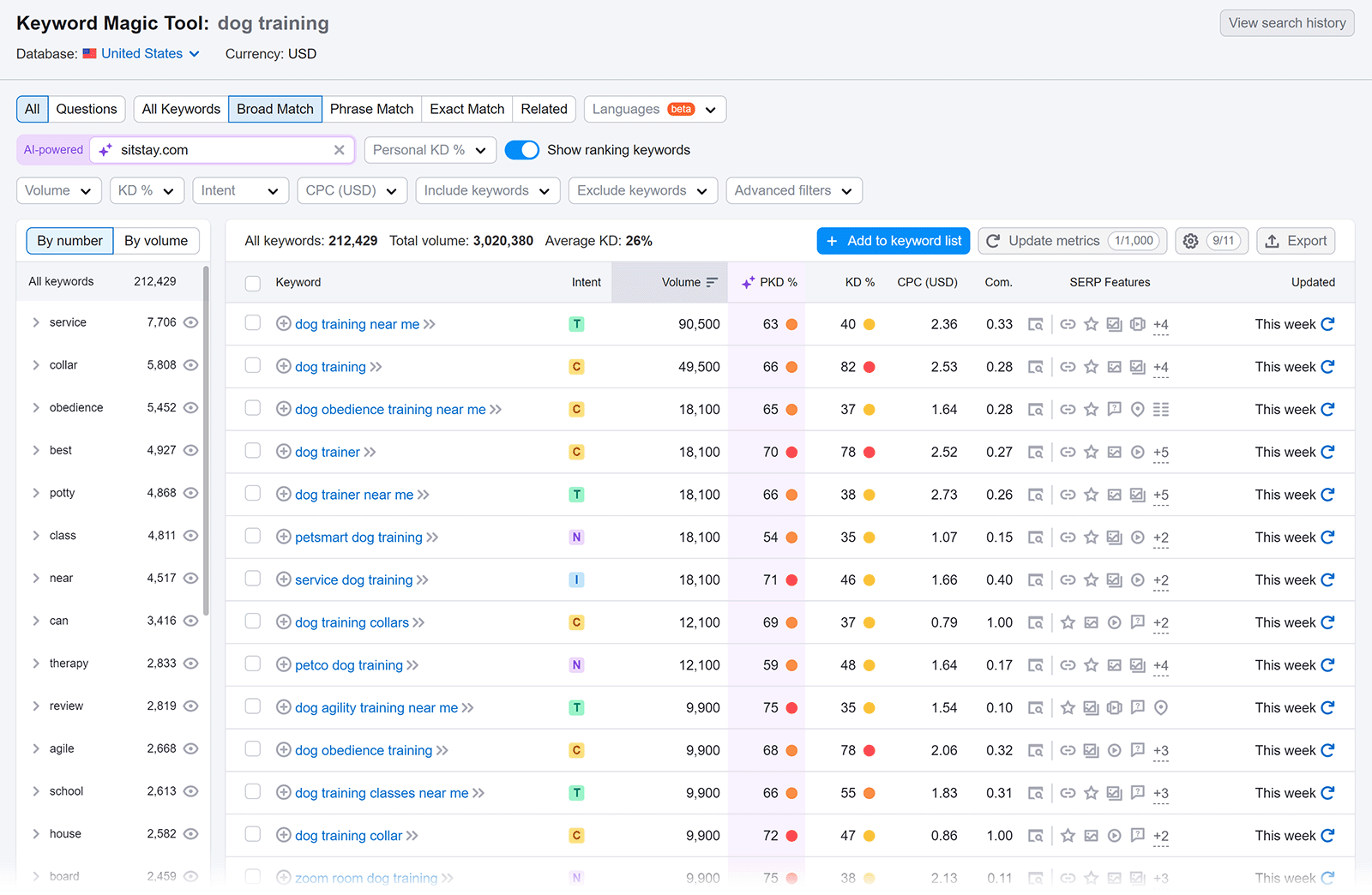Refresh This week metrics for dog training near me

coord(1327,324)
